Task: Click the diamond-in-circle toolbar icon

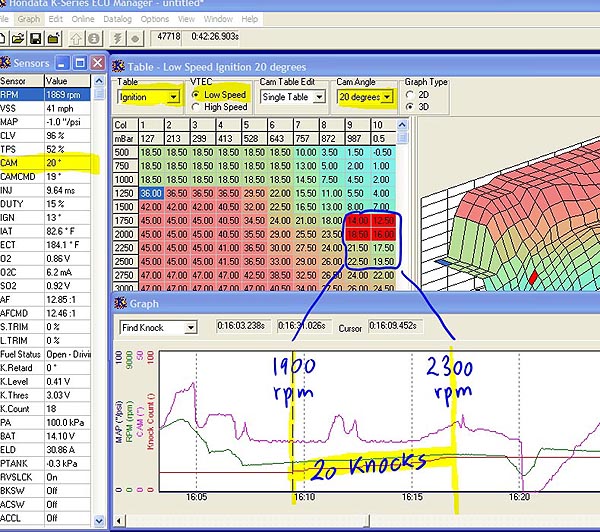Action: click(x=135, y=38)
